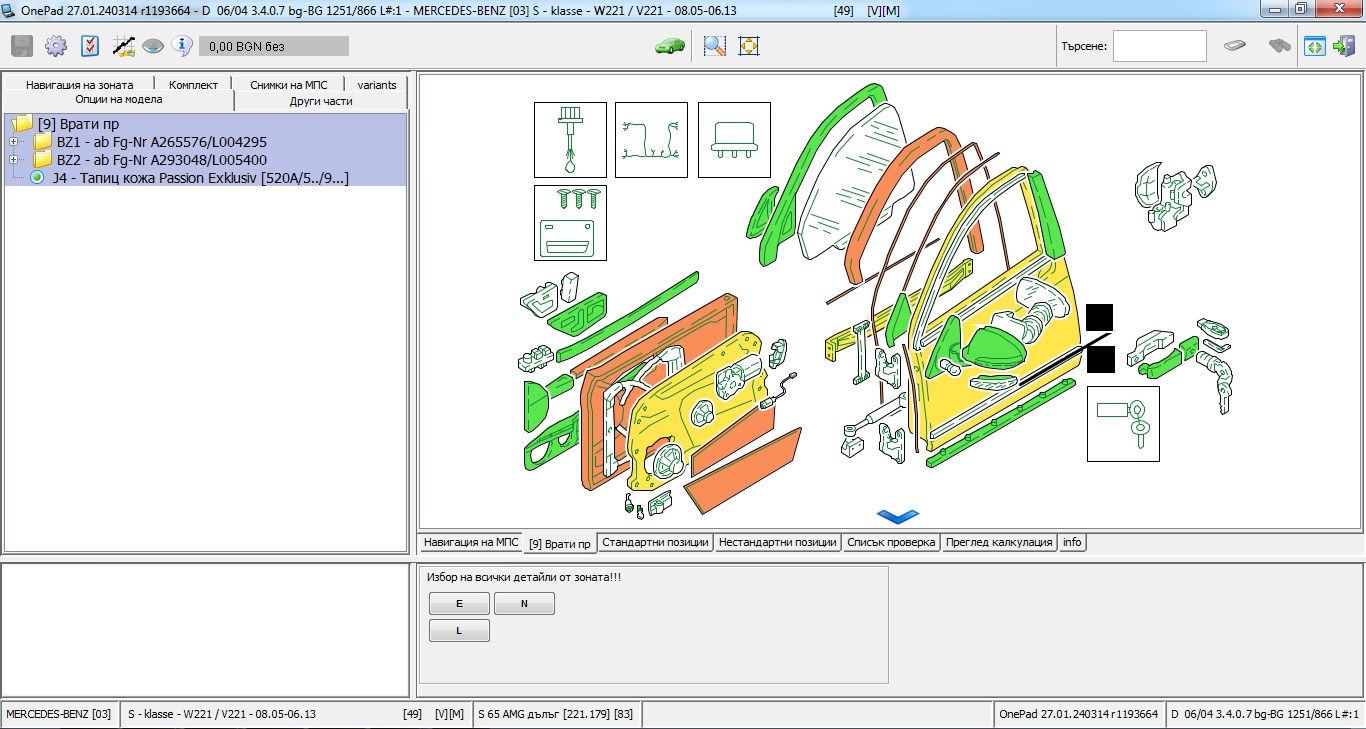The height and width of the screenshot is (729, 1366).
Task: Click the 0,00 BGN без total field
Action: tap(274, 46)
